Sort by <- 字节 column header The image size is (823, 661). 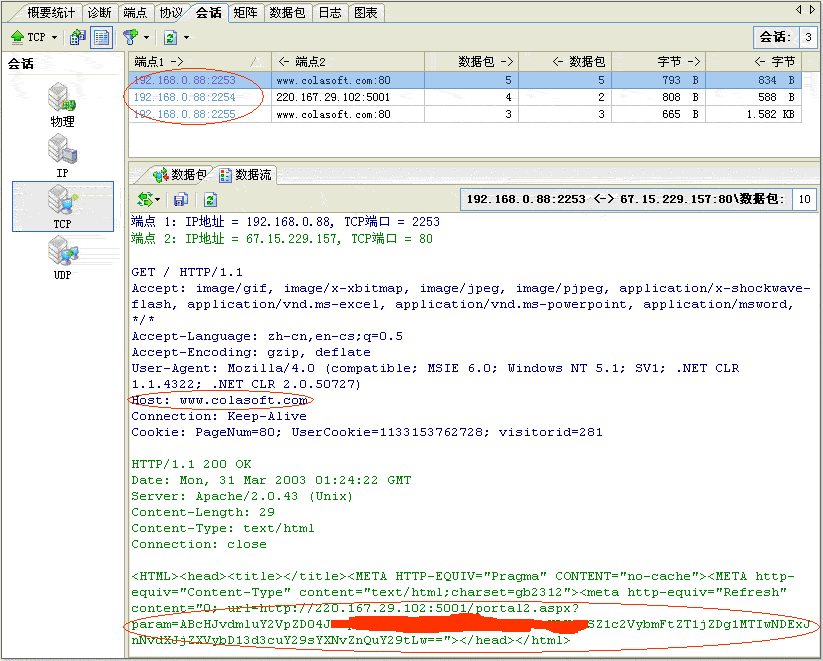tap(754, 62)
